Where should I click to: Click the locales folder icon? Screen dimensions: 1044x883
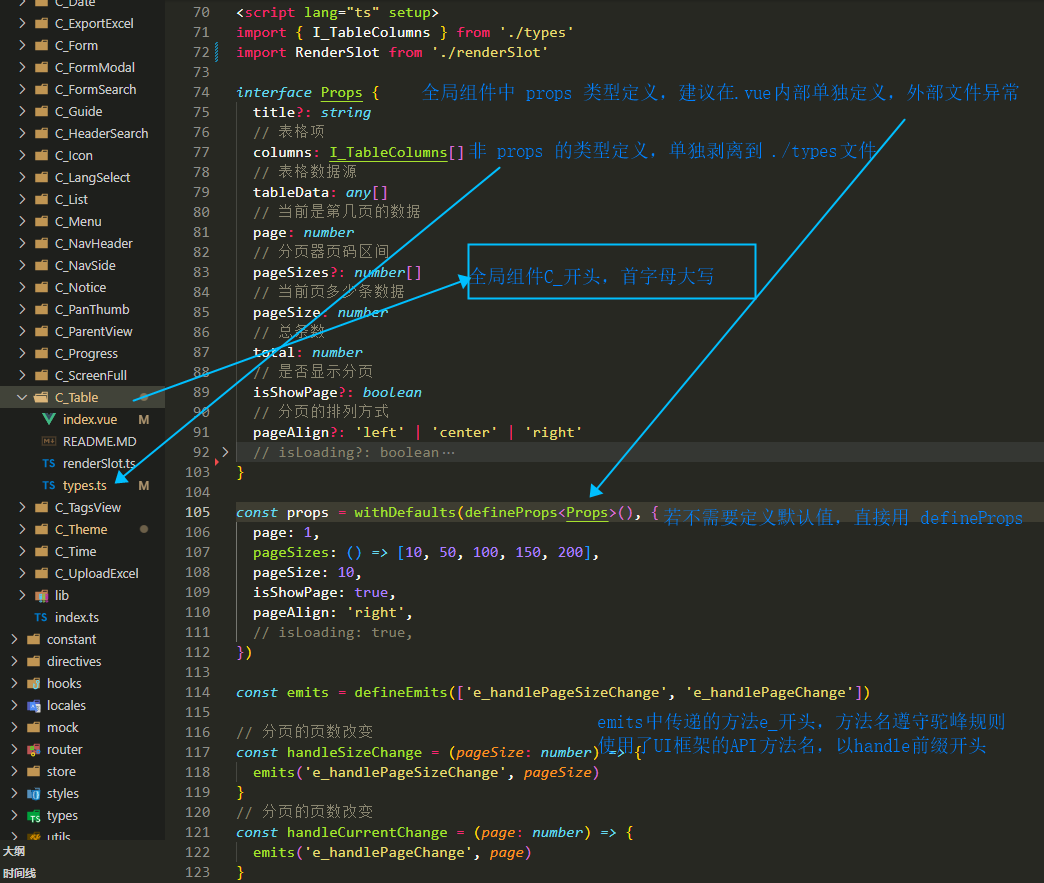33,705
